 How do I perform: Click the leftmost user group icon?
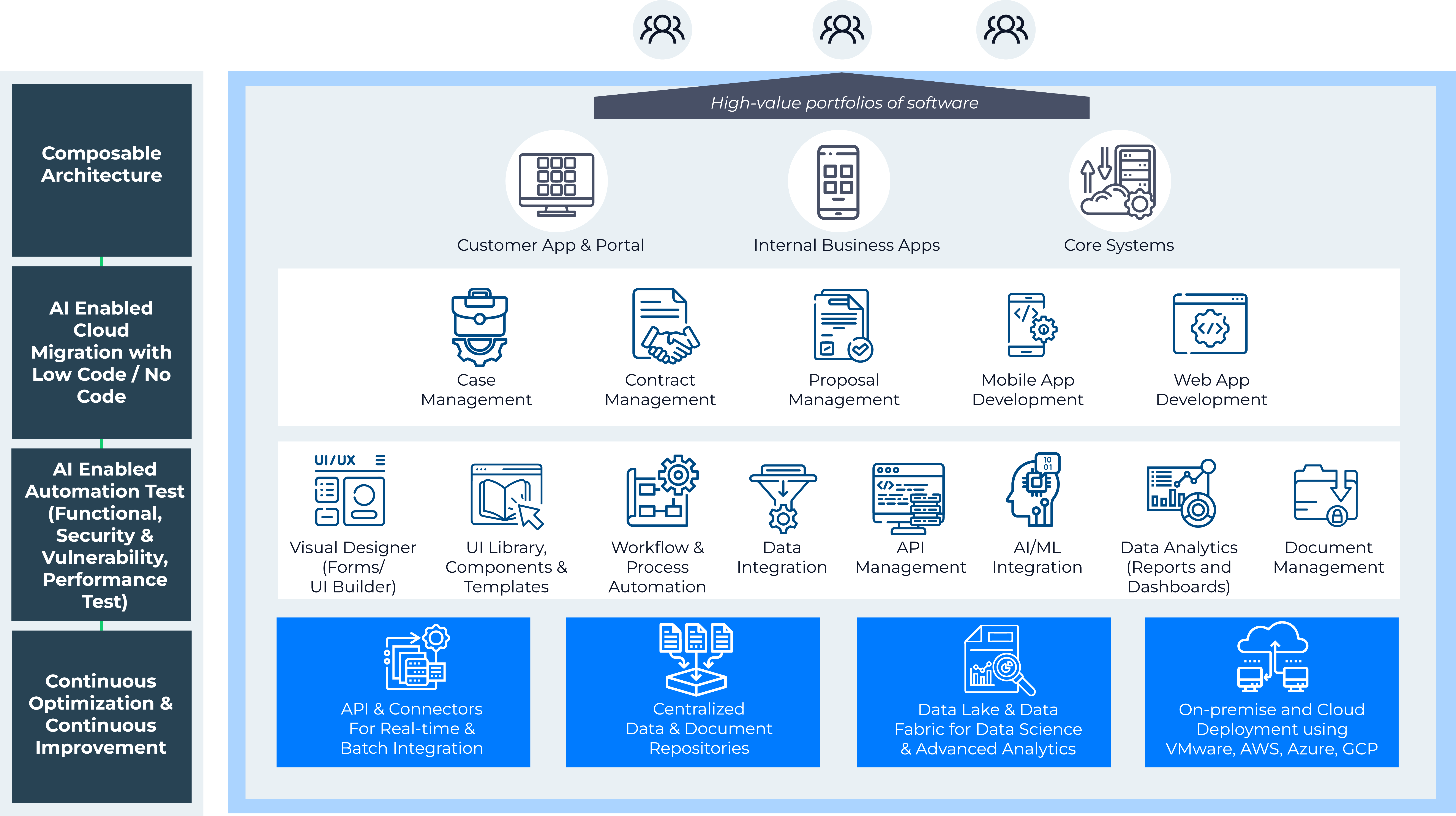pyautogui.click(x=662, y=29)
